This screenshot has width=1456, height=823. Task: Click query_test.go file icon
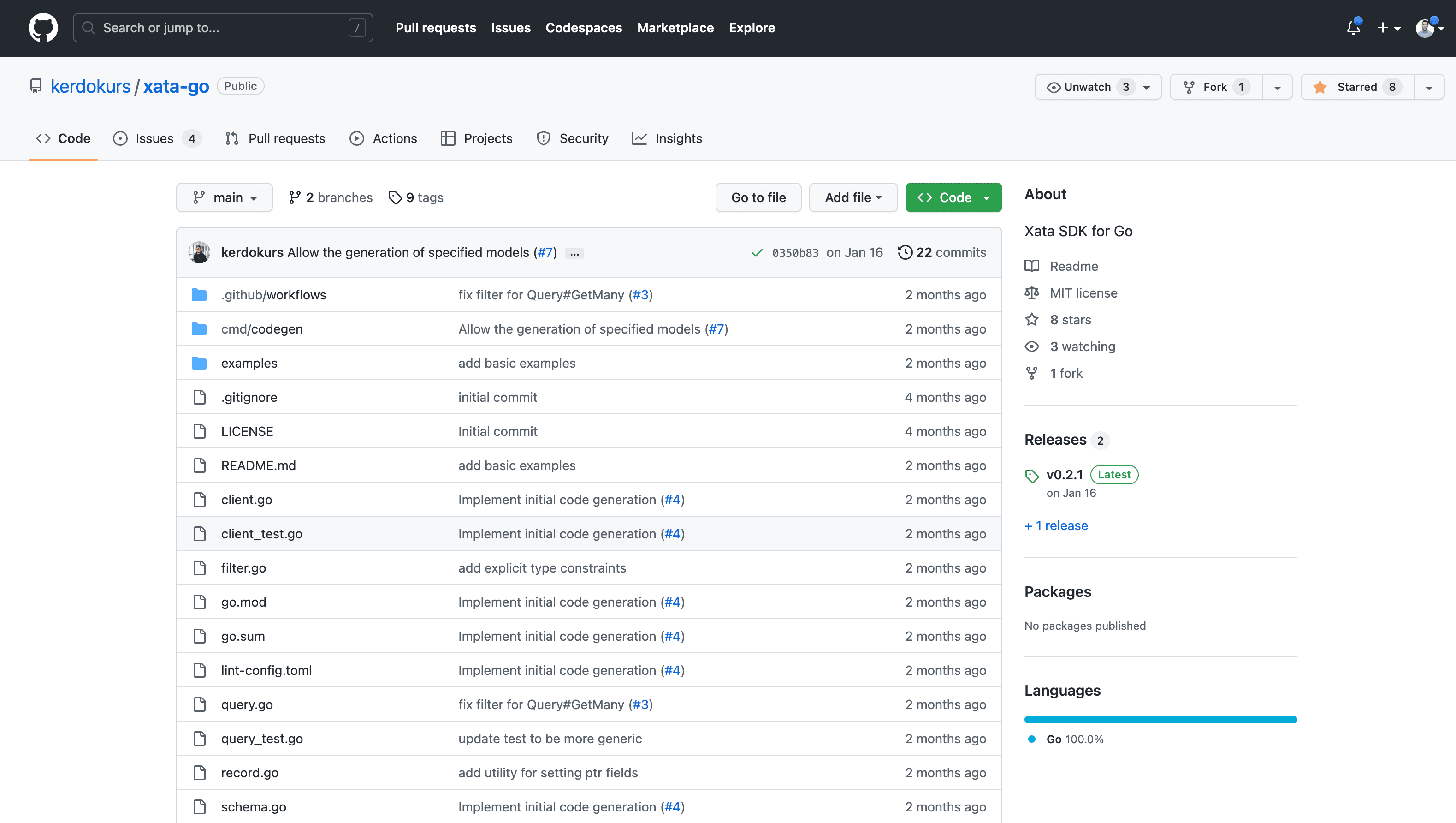point(200,738)
